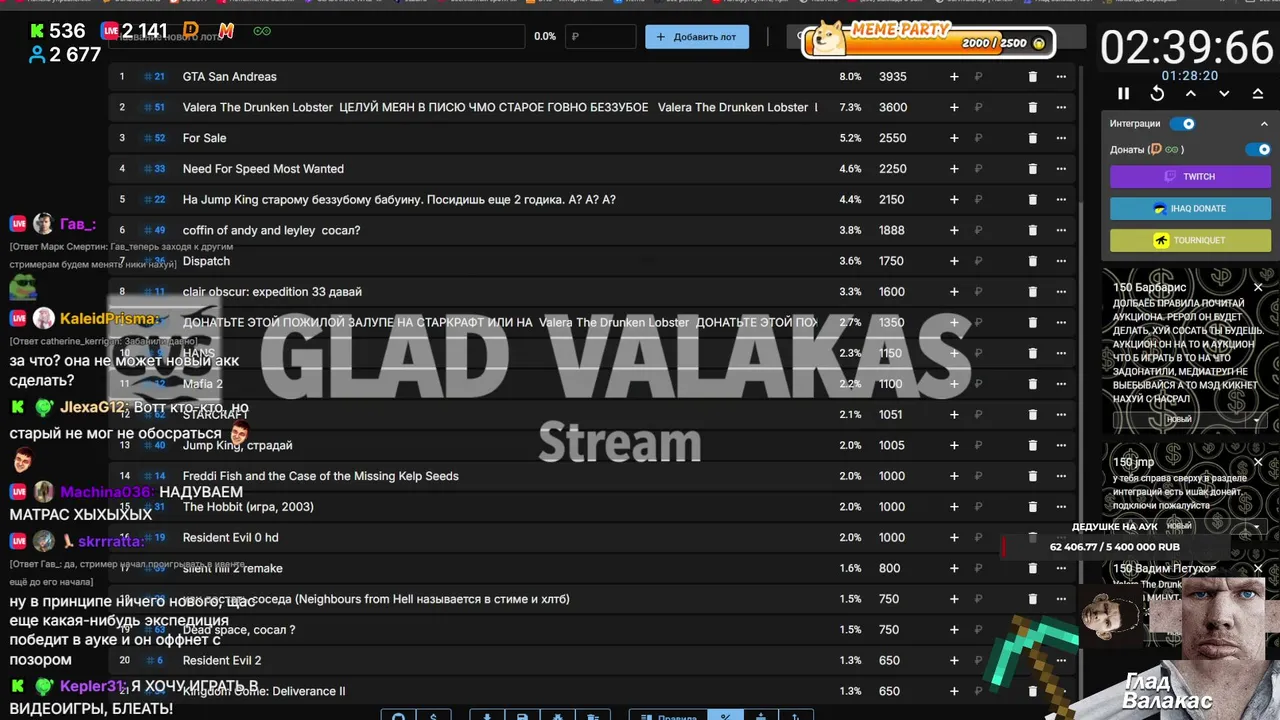
Task: Focus the ruble amount input field
Action: tap(601, 37)
